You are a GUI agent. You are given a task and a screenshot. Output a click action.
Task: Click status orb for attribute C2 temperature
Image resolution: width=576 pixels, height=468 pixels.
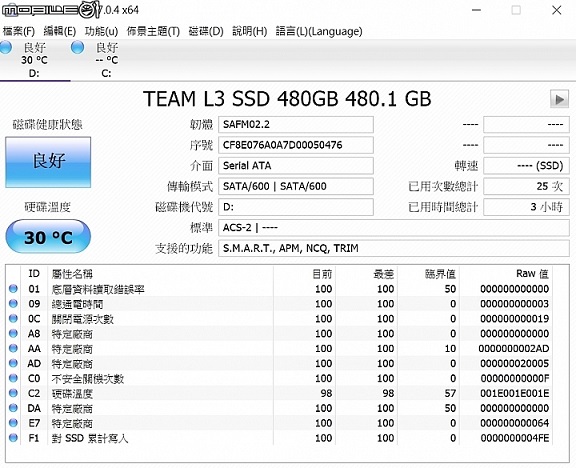coord(14,393)
